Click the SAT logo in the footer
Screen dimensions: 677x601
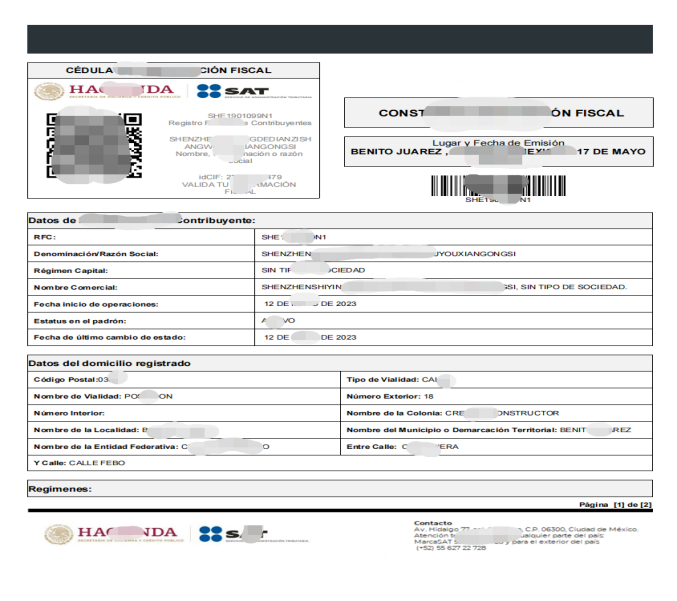[253, 534]
